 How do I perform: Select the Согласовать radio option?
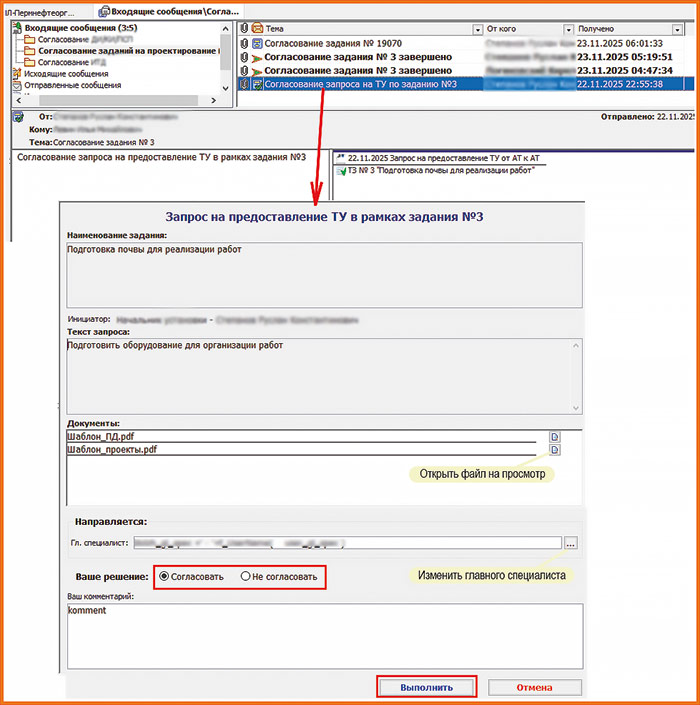click(x=165, y=577)
